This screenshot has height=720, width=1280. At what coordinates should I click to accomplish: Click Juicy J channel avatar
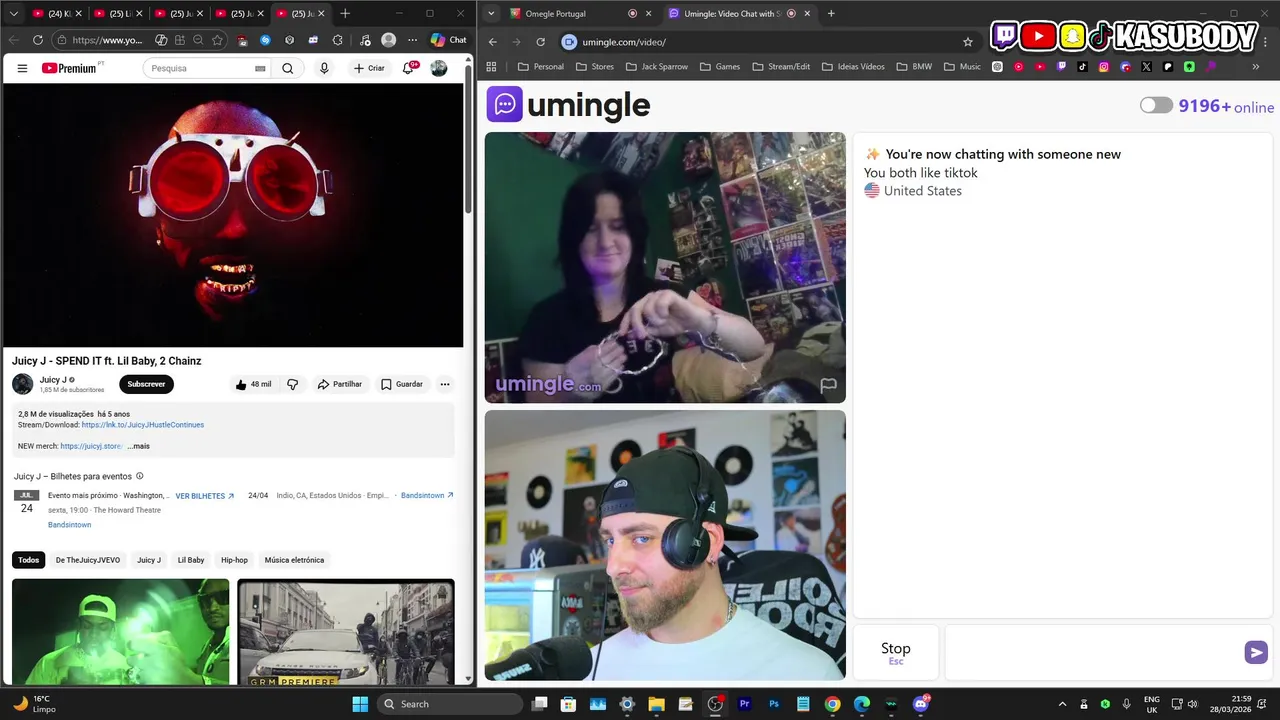pyautogui.click(x=22, y=384)
